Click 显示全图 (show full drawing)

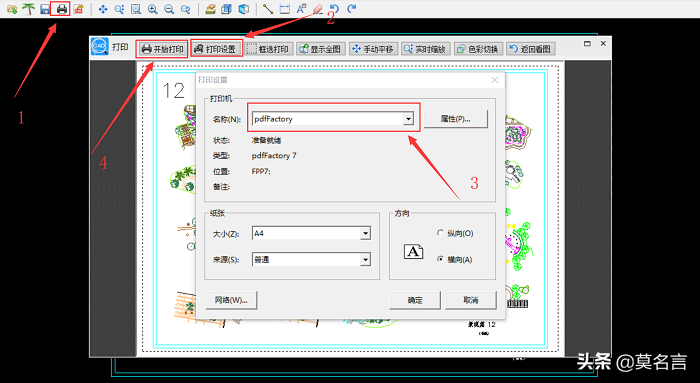click(x=320, y=49)
